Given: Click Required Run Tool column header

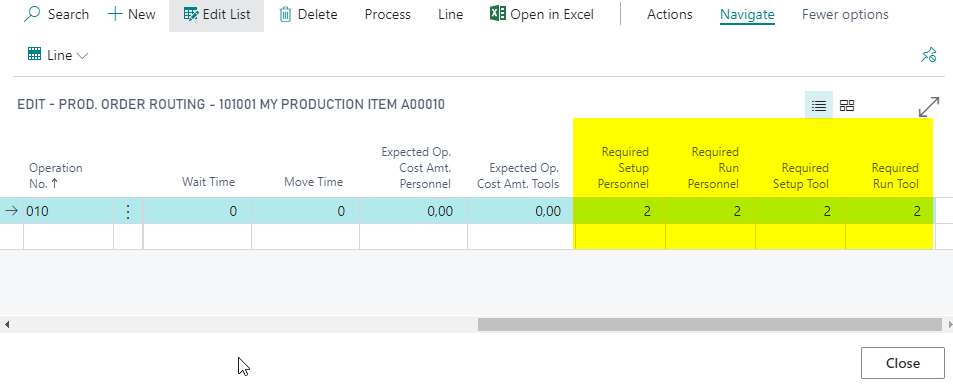Looking at the screenshot, I should [895, 175].
